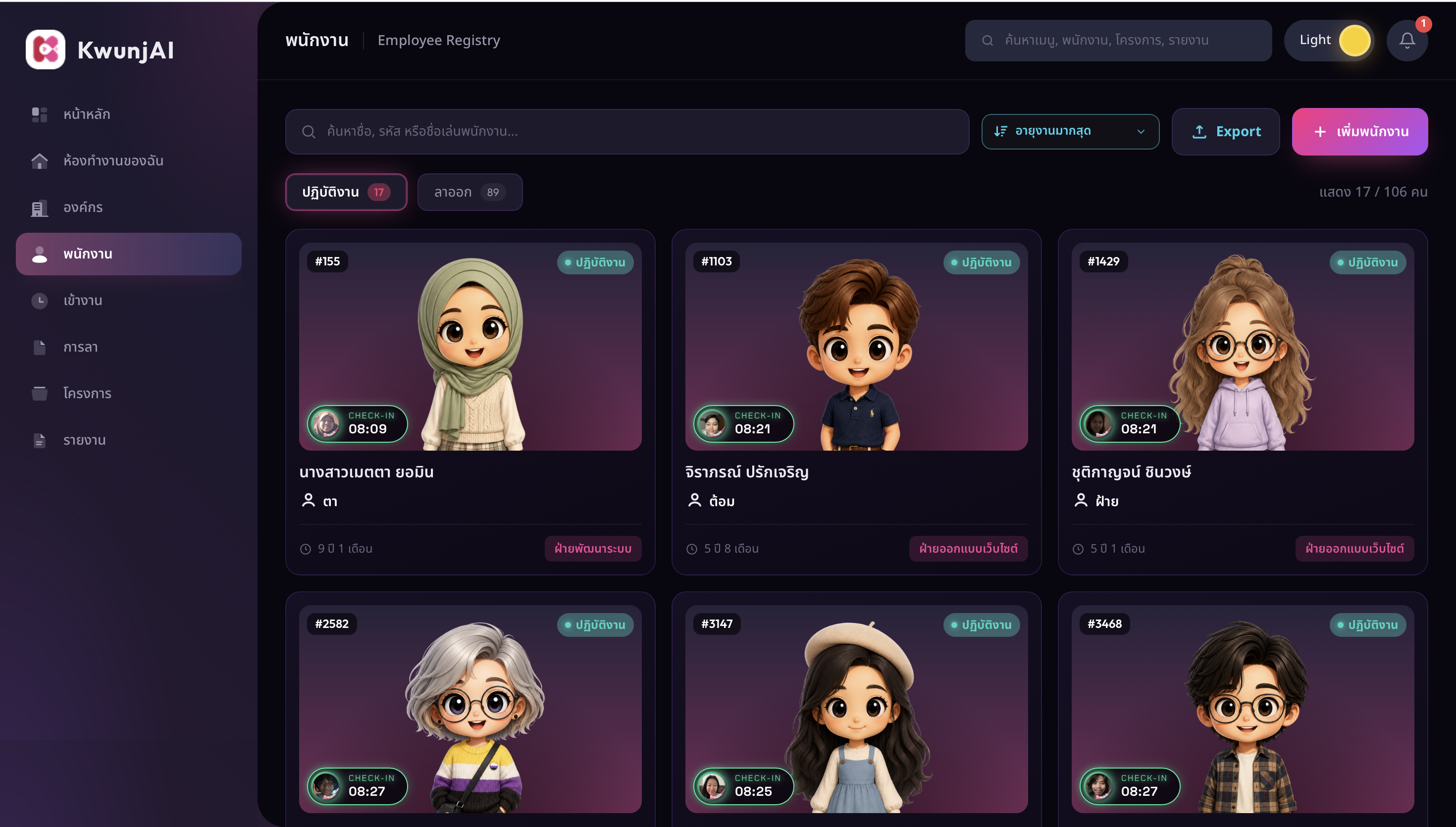The width and height of the screenshot is (1456, 827).
Task: Focus the employee name search field
Action: (x=627, y=132)
